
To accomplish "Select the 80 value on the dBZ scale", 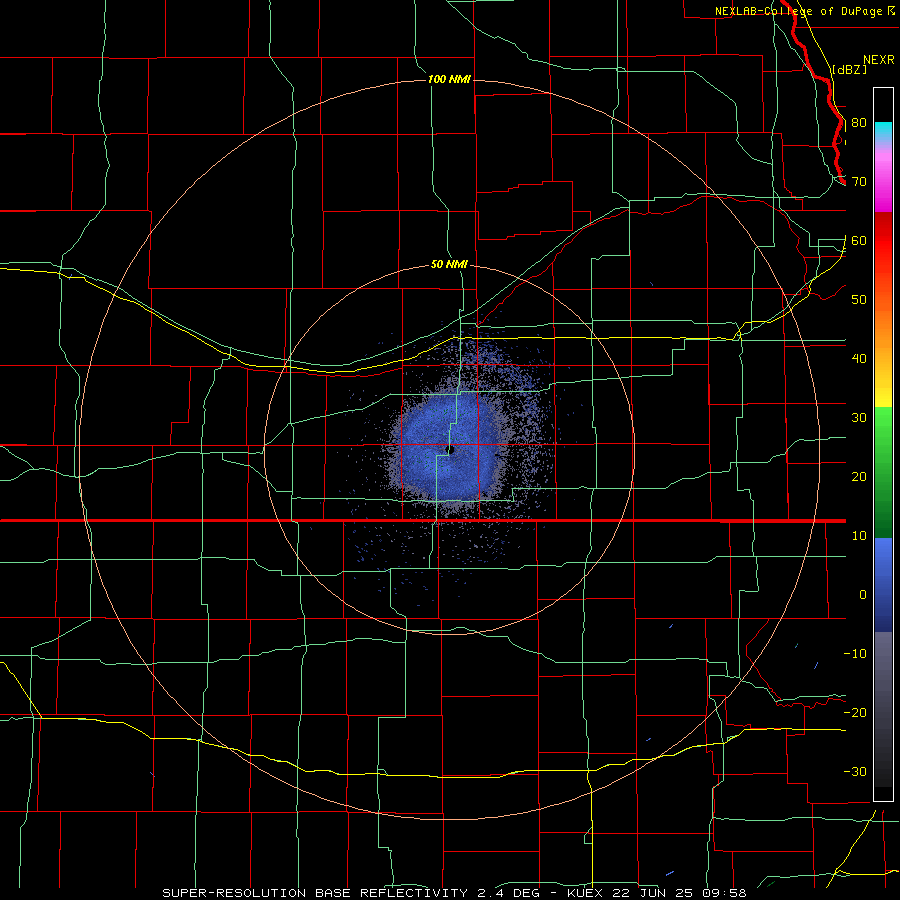I will coord(859,123).
